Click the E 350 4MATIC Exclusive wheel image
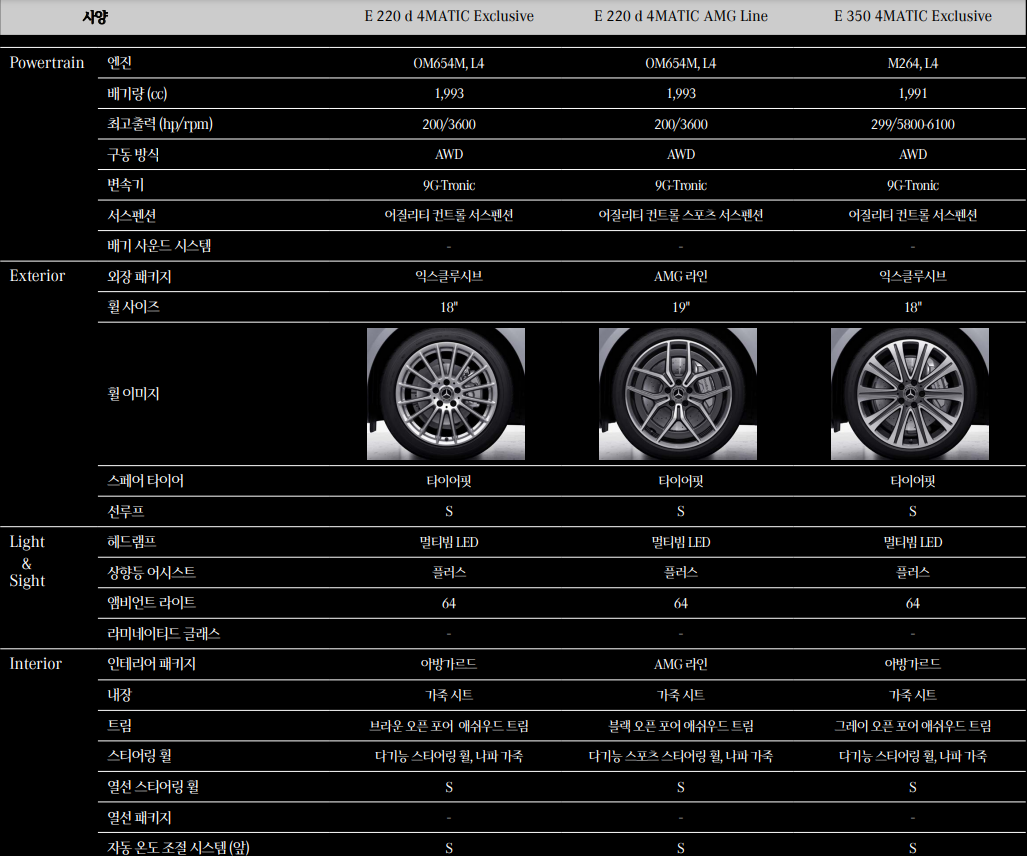This screenshot has height=856, width=1027. click(x=910, y=394)
